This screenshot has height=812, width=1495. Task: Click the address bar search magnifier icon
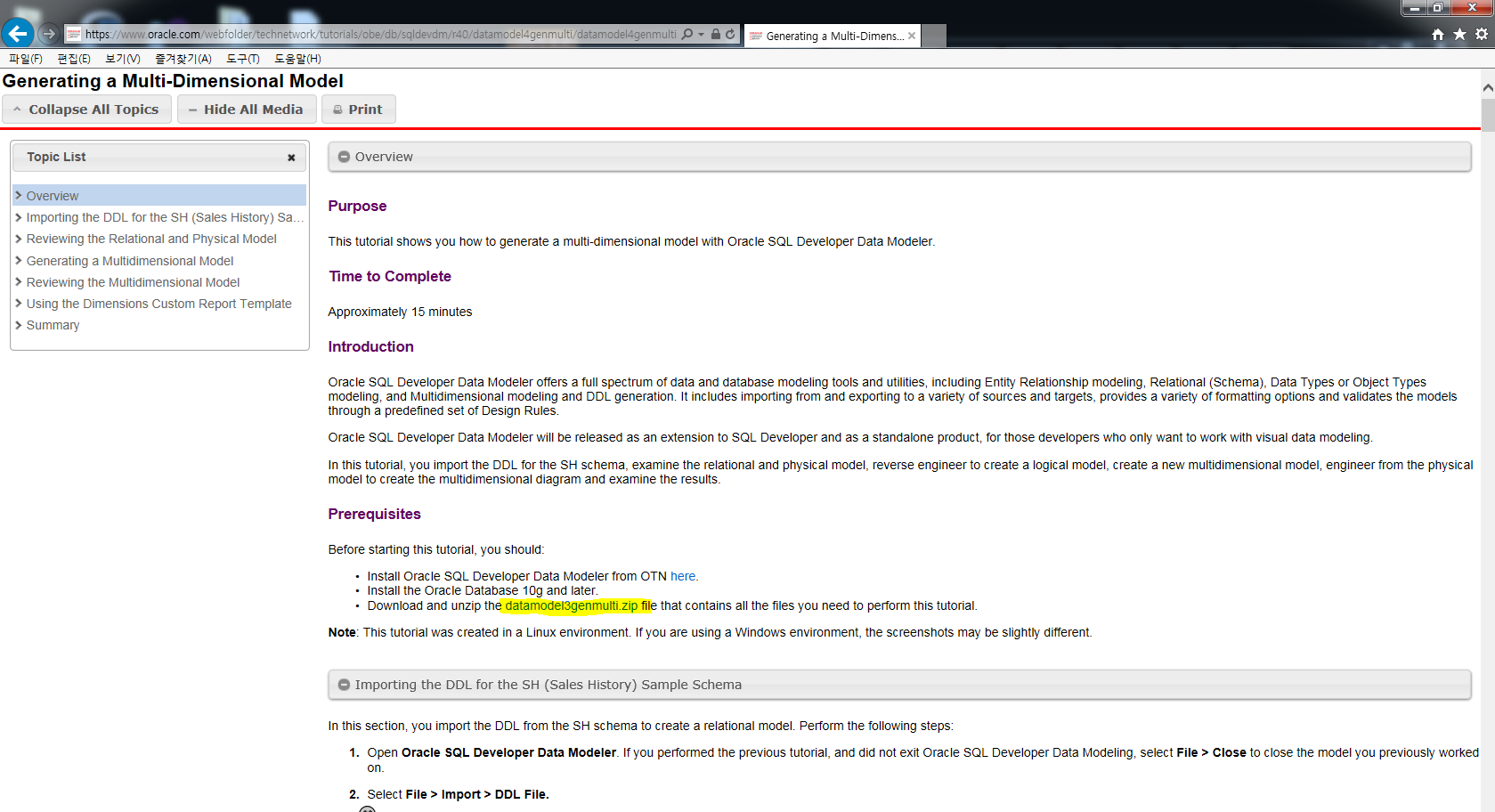tap(687, 34)
